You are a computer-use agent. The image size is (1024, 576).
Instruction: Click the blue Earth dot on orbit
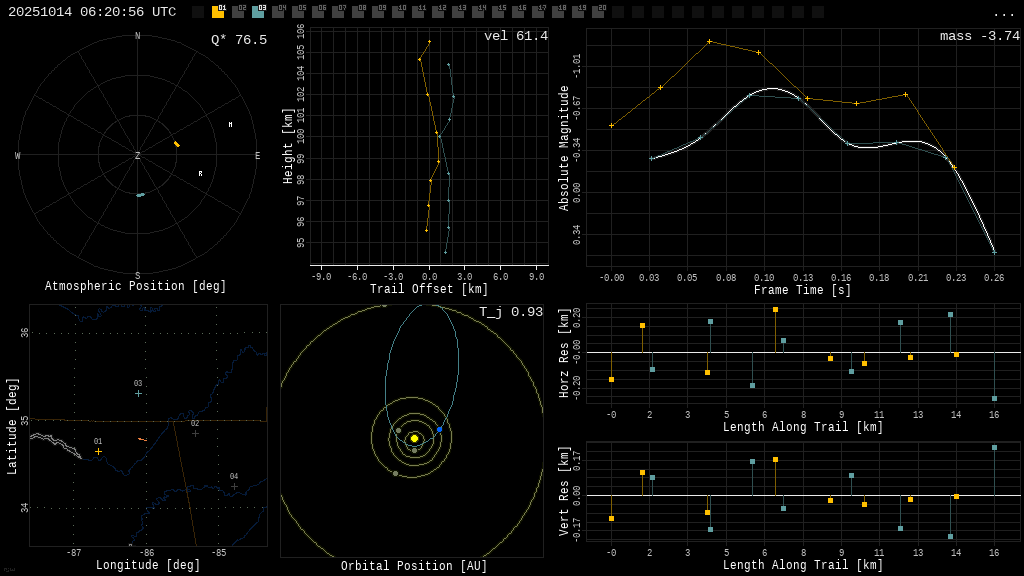click(439, 429)
